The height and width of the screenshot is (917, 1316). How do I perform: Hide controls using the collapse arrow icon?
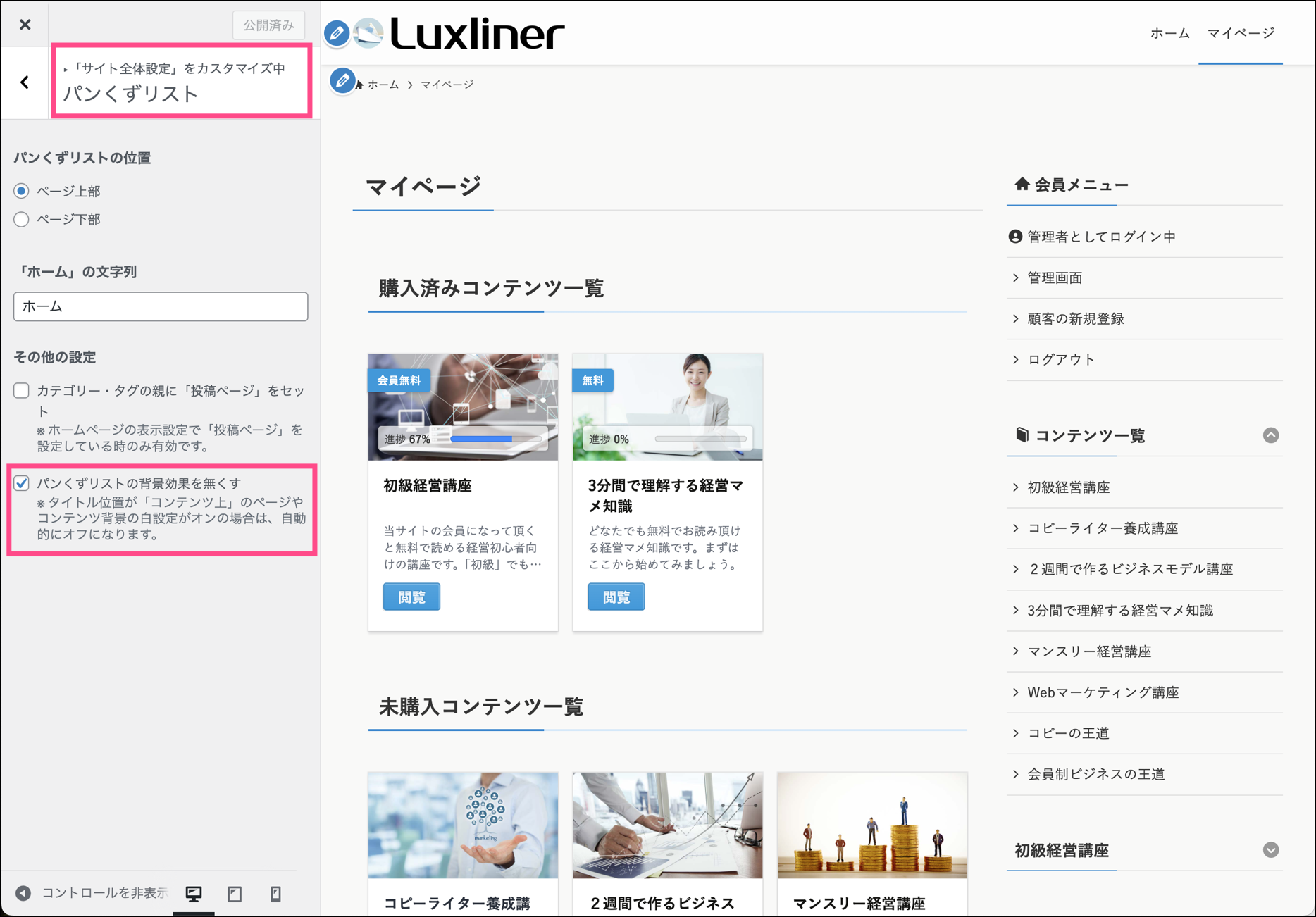click(x=23, y=893)
